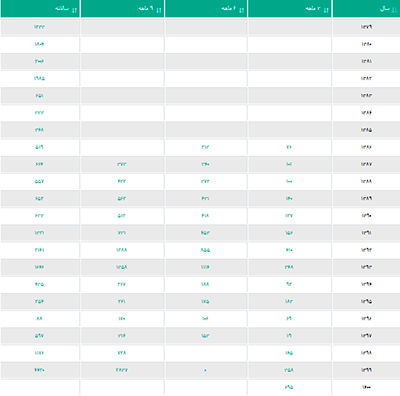Open annual value in the 1379 row

(39, 27)
